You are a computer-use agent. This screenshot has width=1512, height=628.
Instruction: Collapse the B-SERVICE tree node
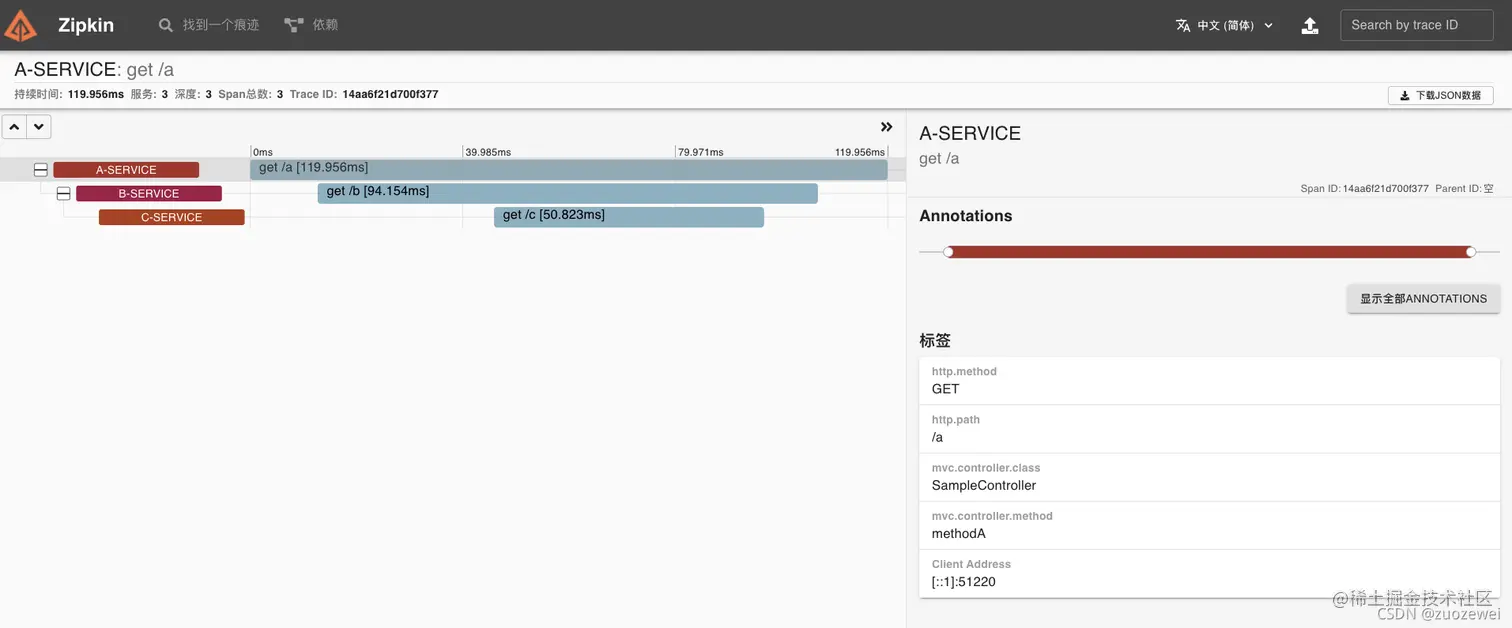[64, 194]
